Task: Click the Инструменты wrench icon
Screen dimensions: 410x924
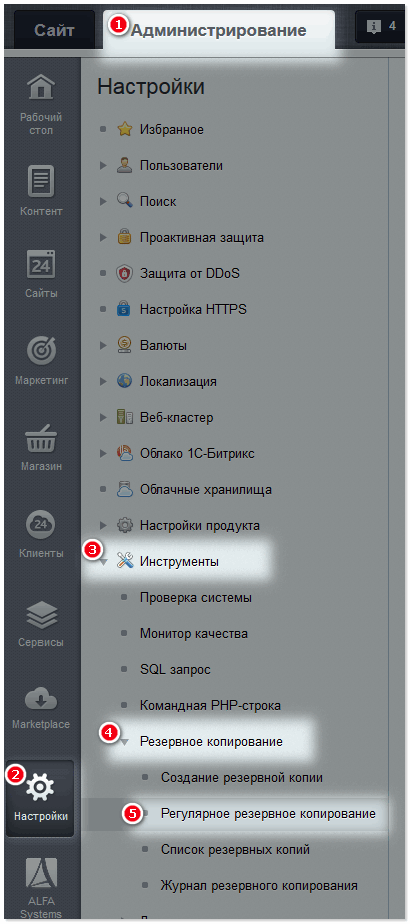Action: tap(125, 562)
